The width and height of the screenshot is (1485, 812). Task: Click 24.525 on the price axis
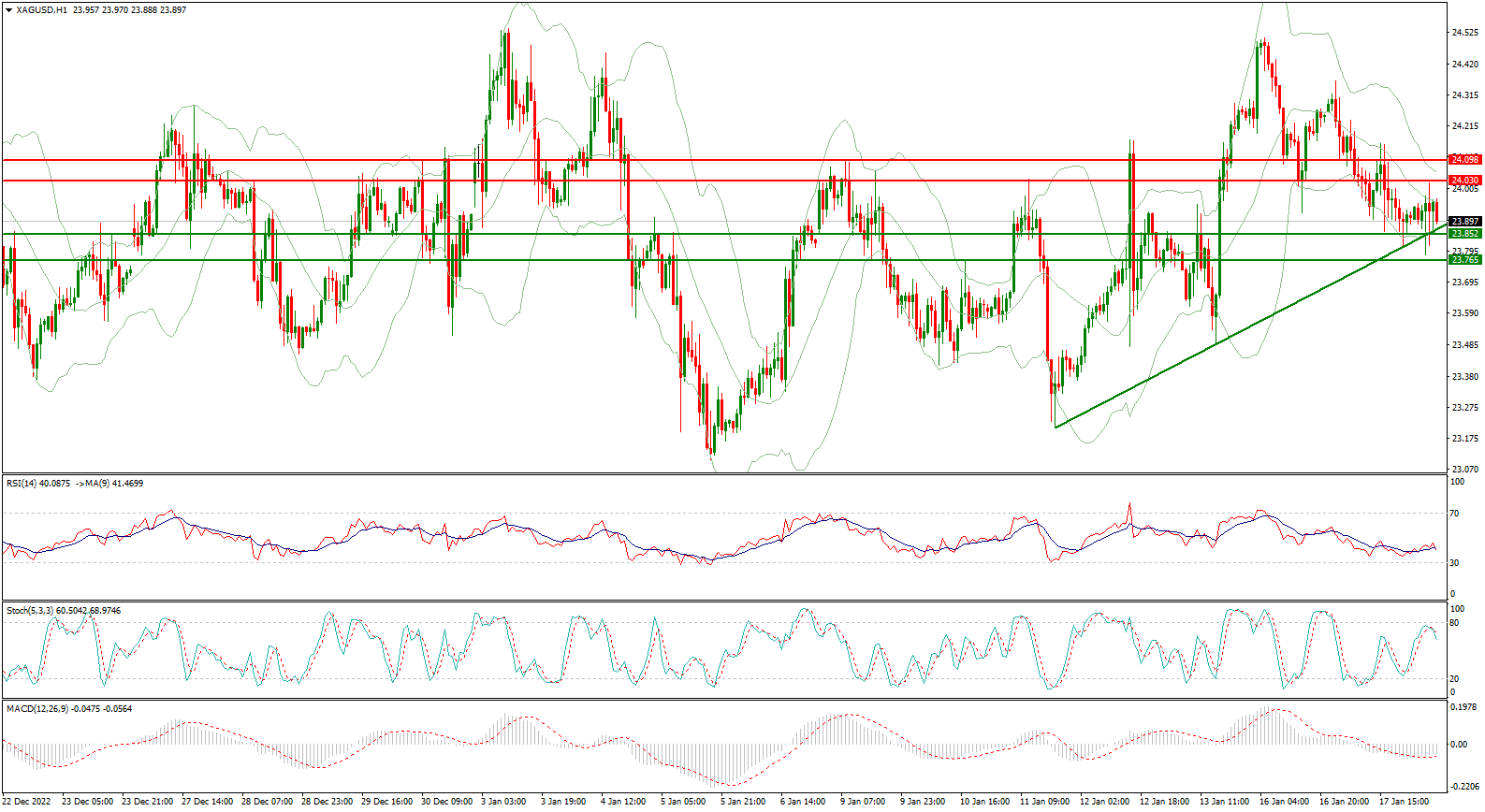tap(1464, 33)
